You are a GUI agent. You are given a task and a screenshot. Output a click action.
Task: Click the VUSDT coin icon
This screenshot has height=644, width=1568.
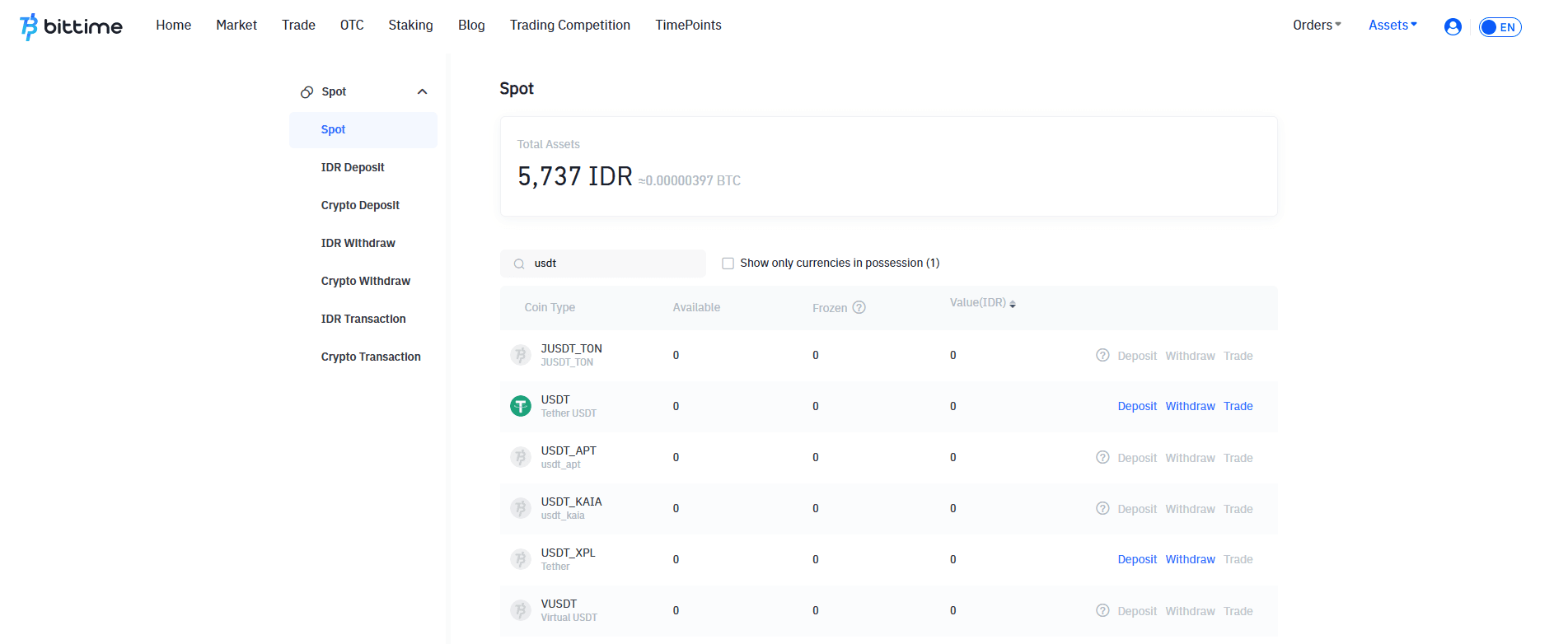point(521,611)
